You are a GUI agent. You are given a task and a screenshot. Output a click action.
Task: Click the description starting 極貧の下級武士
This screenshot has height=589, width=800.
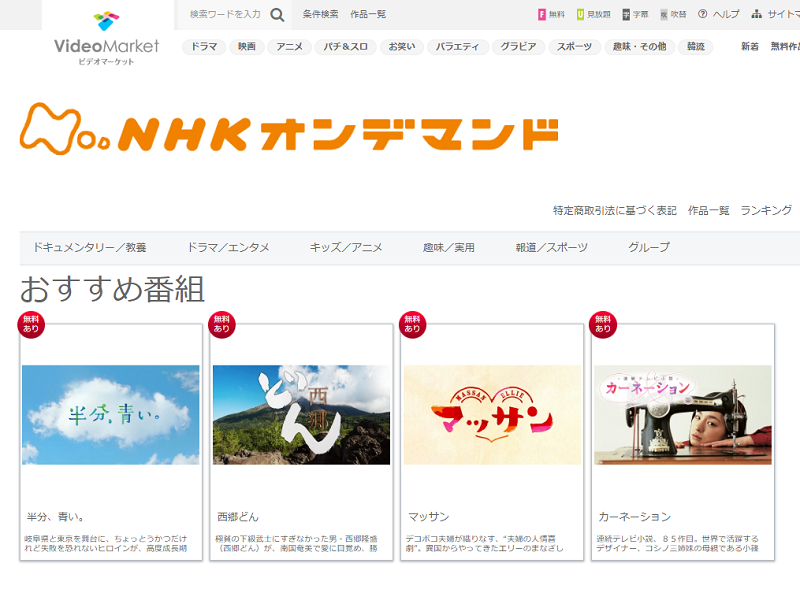coord(296,544)
